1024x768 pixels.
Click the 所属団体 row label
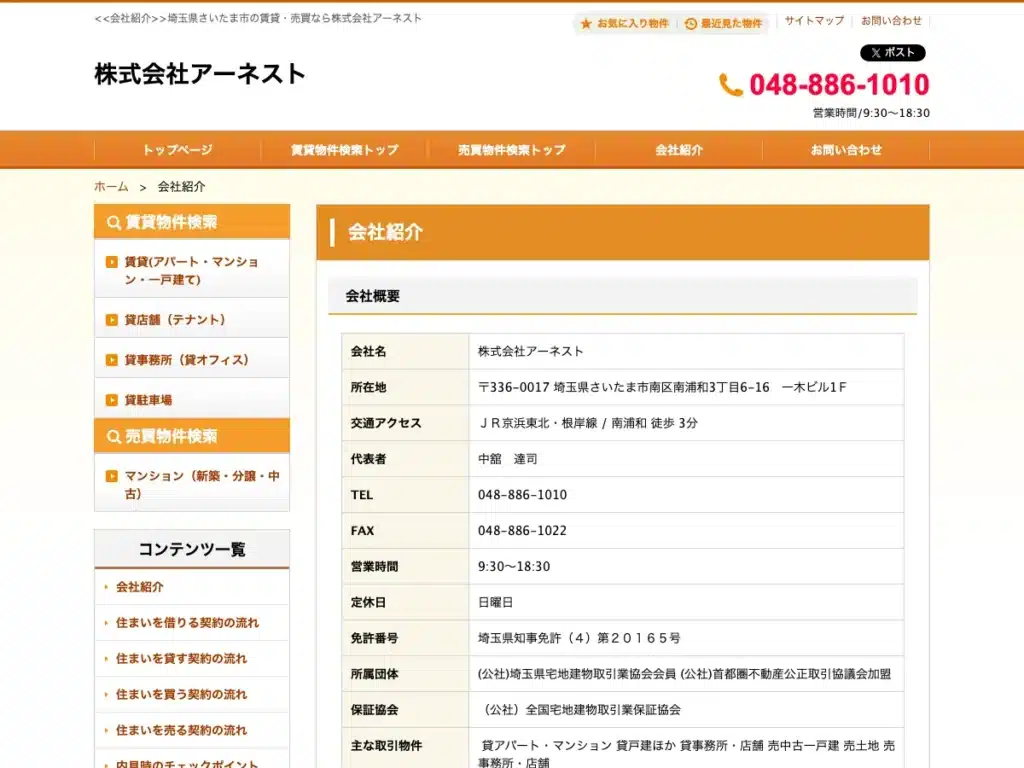click(374, 675)
